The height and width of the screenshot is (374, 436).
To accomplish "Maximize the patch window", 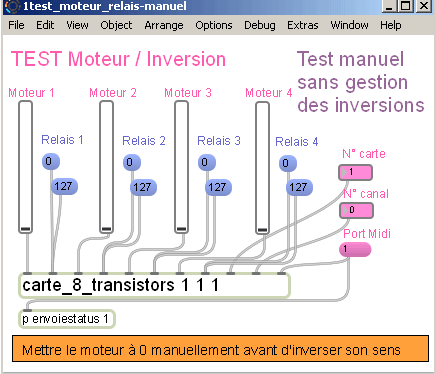I will click(x=406, y=6).
